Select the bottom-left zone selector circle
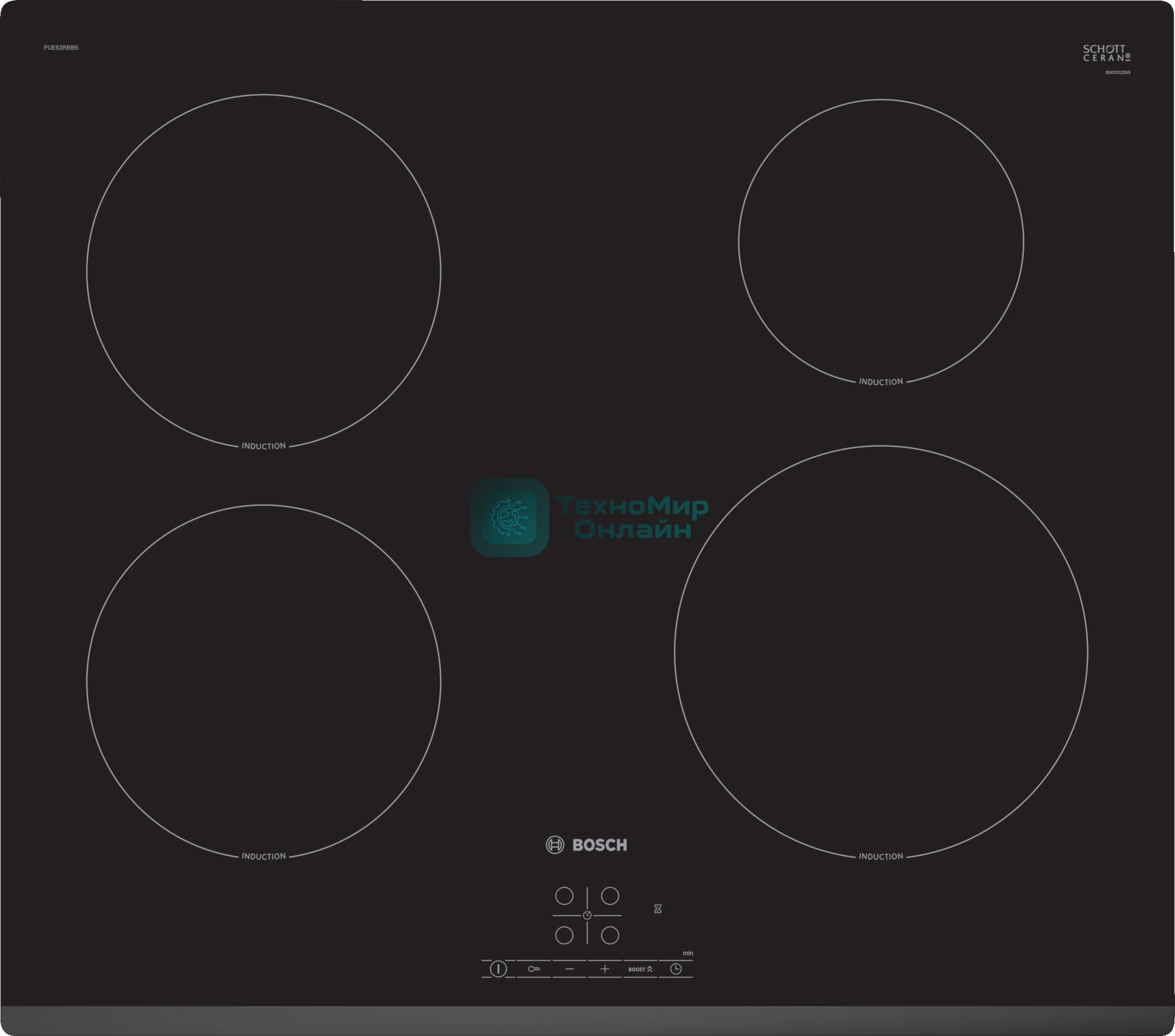 564,935
